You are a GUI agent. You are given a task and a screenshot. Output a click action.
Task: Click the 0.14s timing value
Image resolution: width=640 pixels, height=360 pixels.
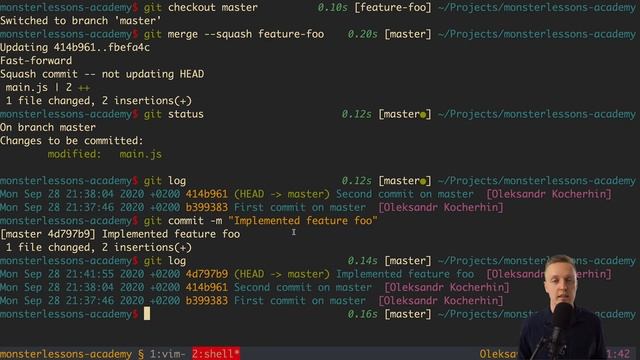coord(362,260)
